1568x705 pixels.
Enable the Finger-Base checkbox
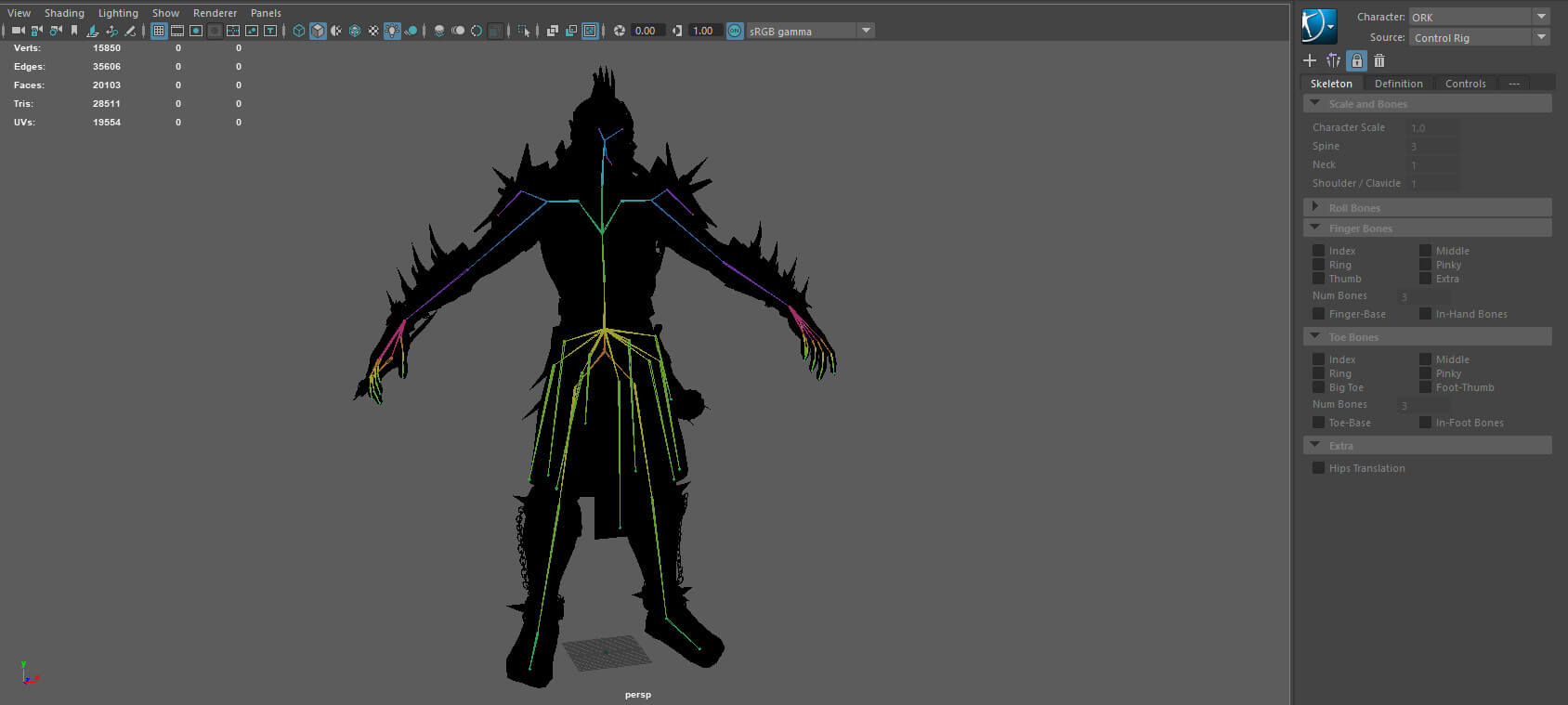coord(1318,314)
